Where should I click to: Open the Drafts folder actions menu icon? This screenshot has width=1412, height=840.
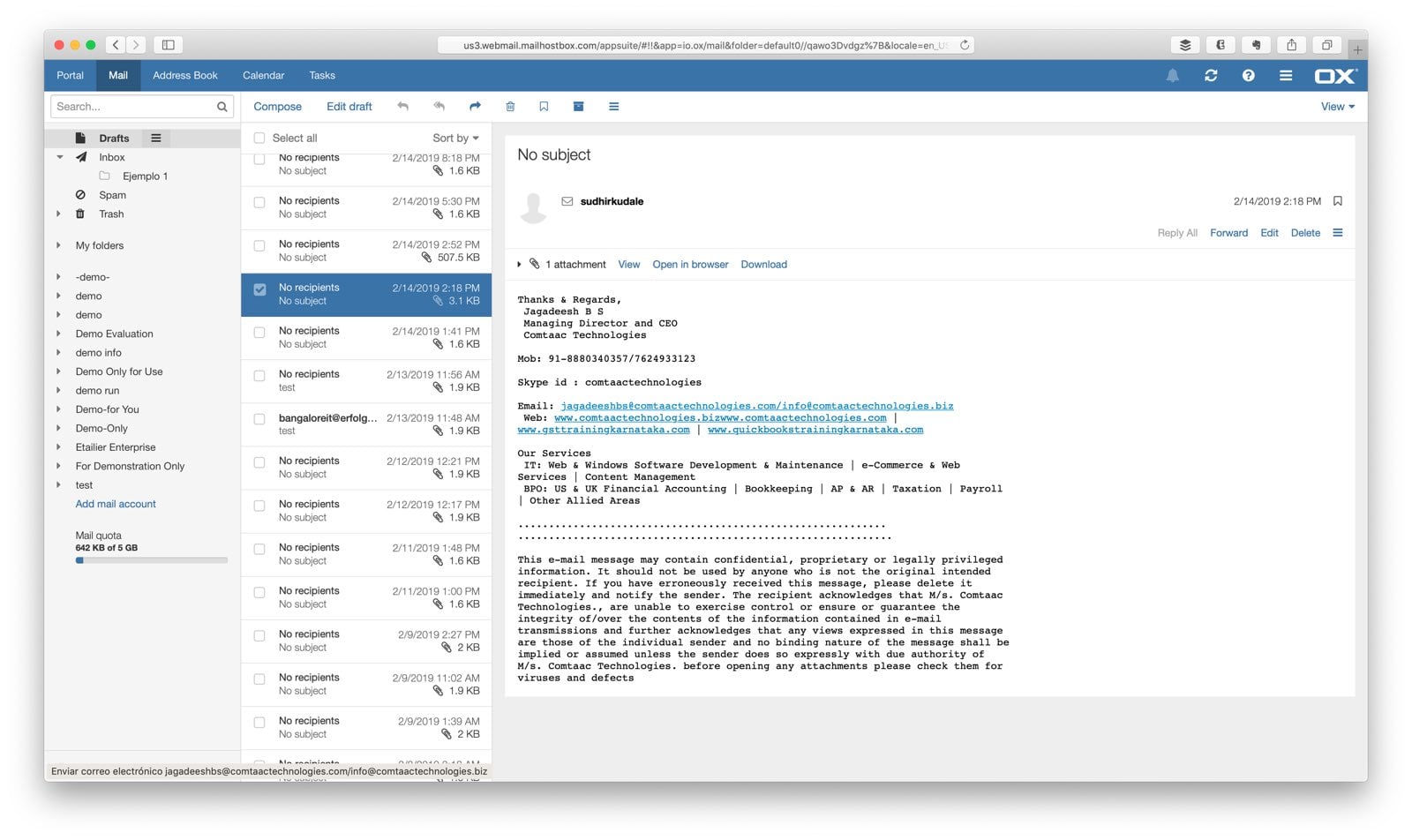click(x=156, y=138)
